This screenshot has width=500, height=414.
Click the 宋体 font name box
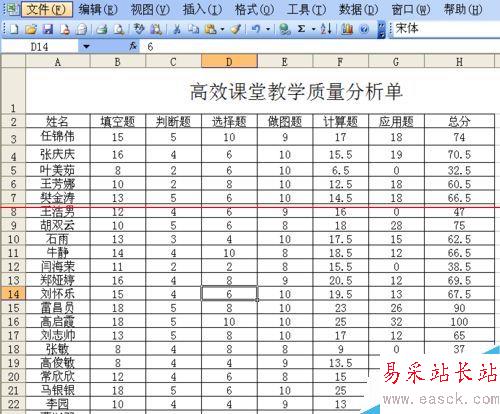446,29
